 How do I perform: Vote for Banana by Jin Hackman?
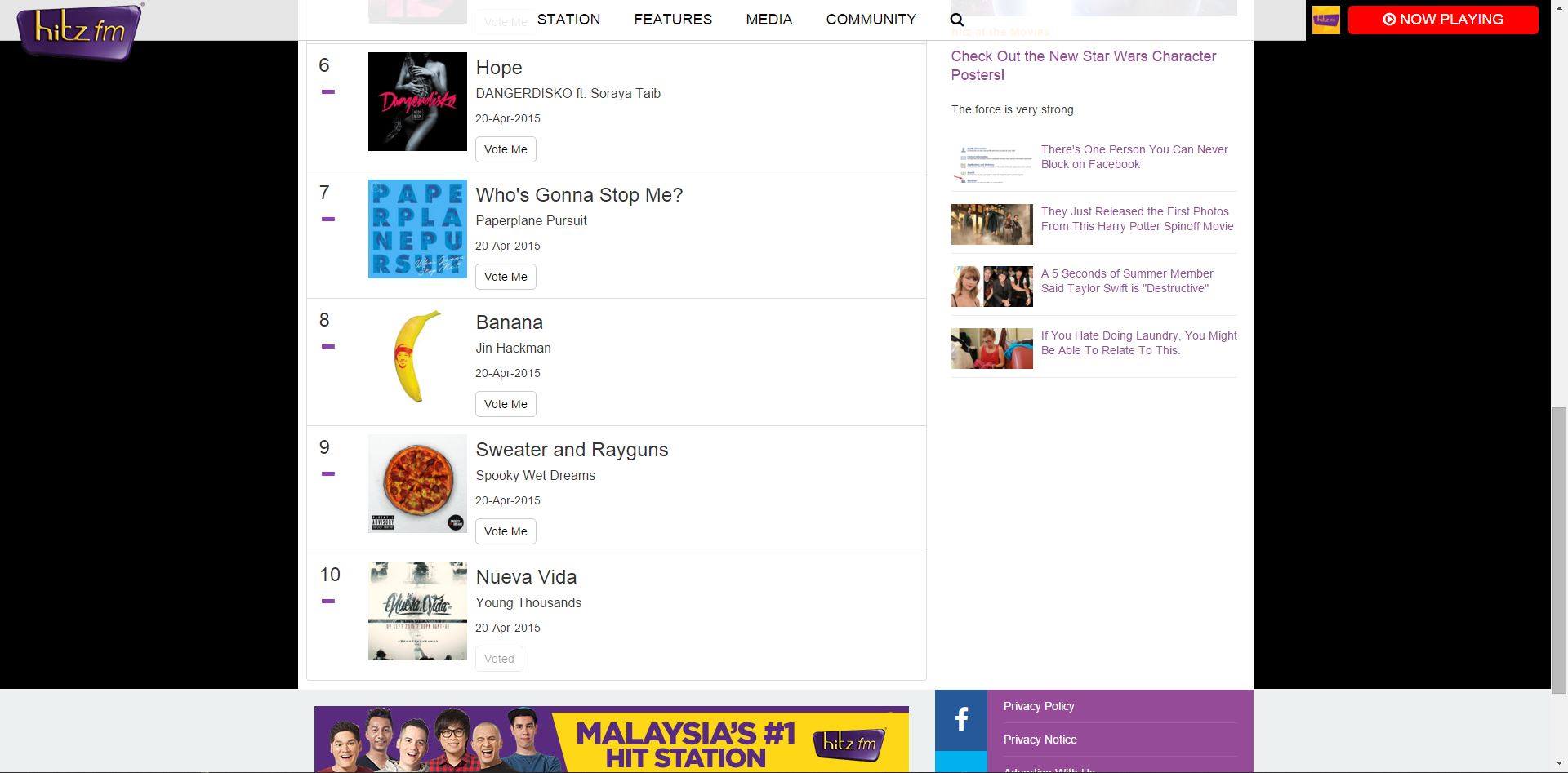click(x=506, y=404)
